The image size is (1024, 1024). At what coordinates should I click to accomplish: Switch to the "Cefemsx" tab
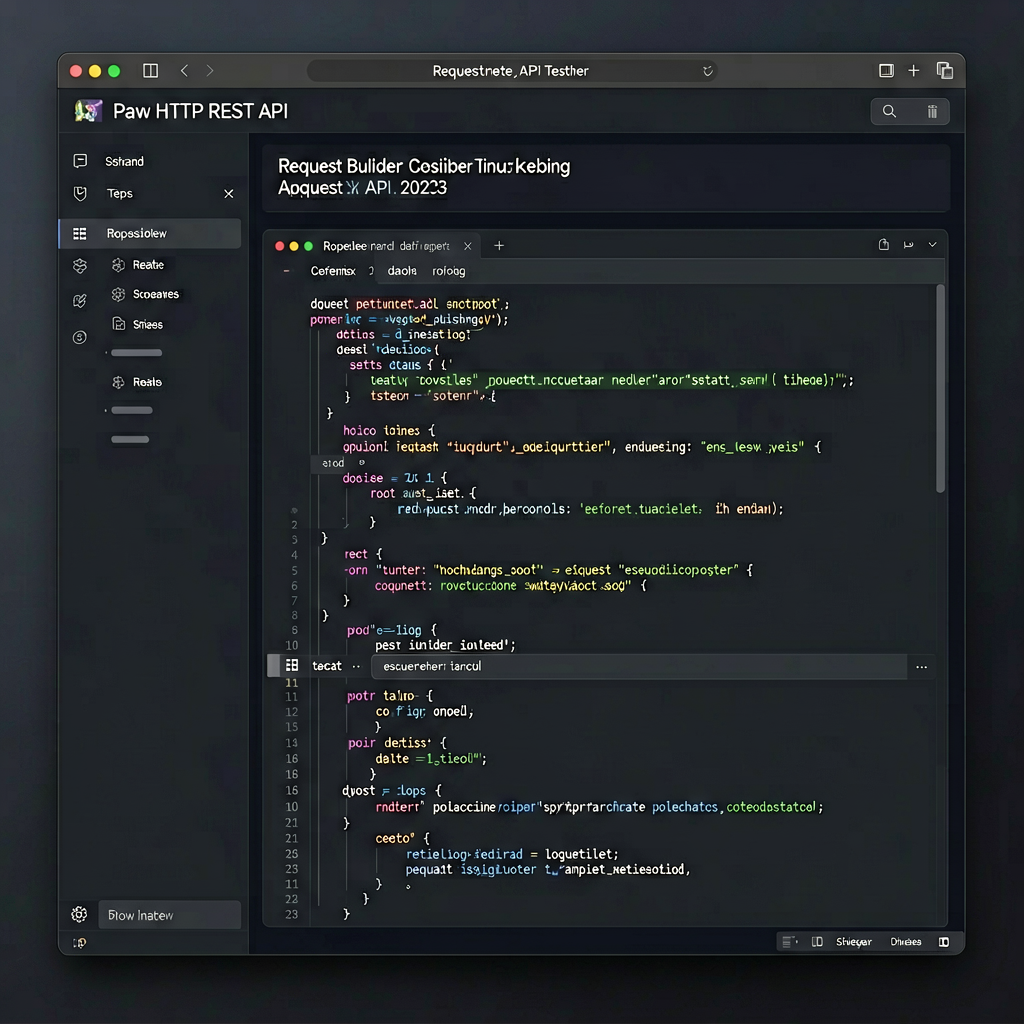point(333,271)
